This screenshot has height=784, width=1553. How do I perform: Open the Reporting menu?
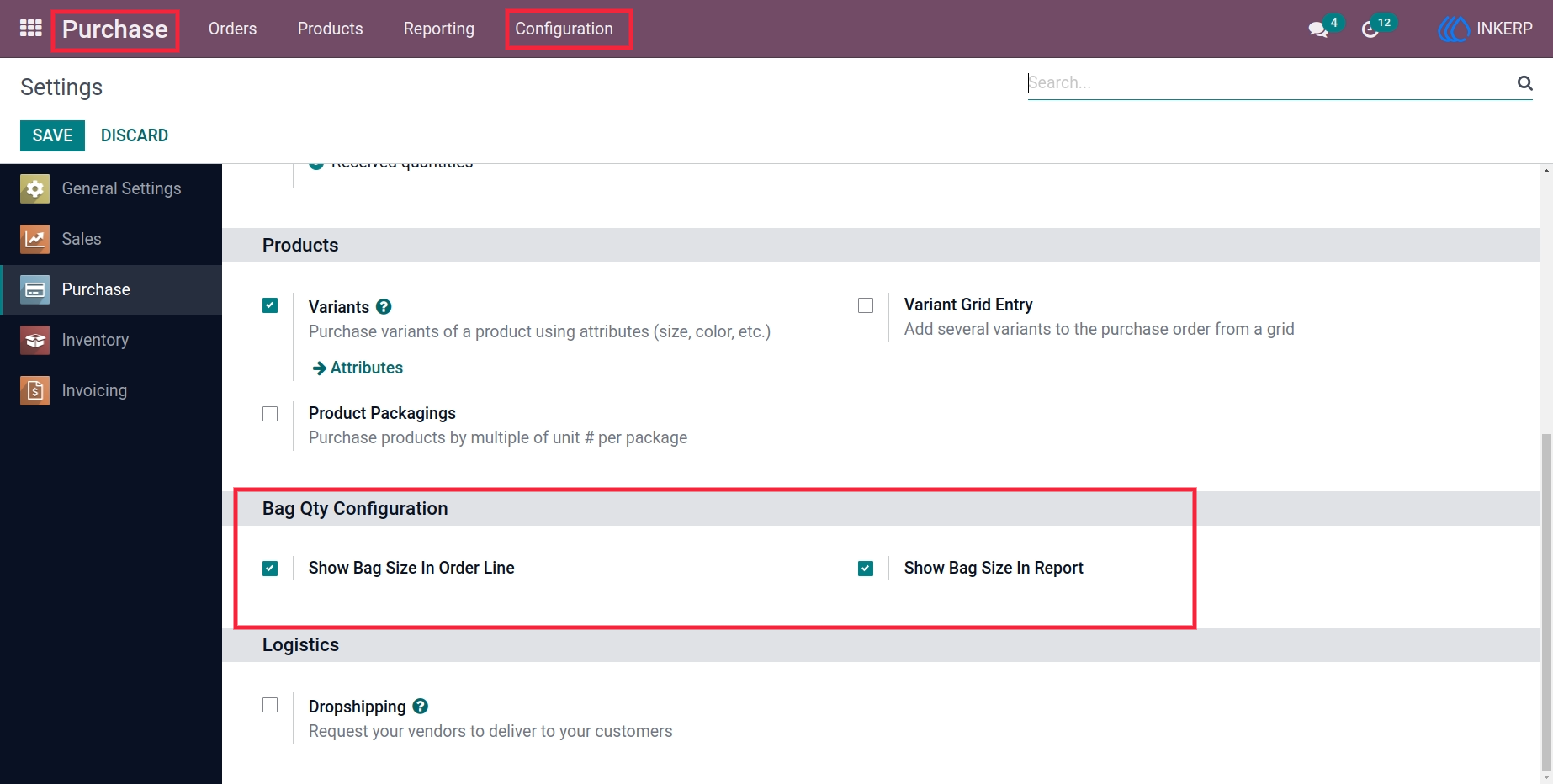pos(438,29)
